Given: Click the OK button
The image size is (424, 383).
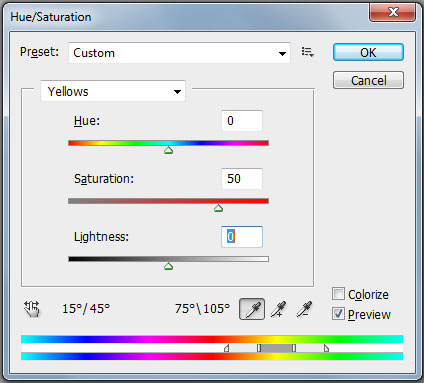Looking at the screenshot, I should click(368, 52).
